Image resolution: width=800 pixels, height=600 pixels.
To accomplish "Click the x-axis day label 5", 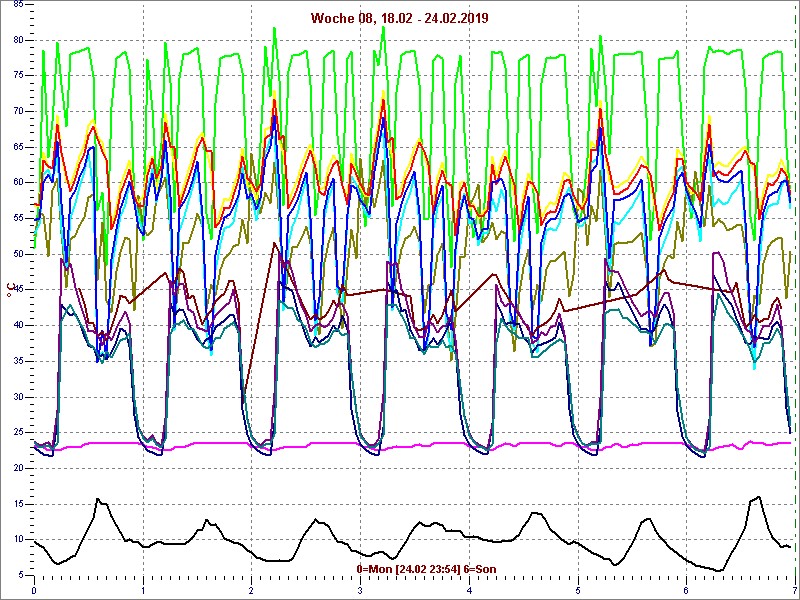I will [578, 592].
